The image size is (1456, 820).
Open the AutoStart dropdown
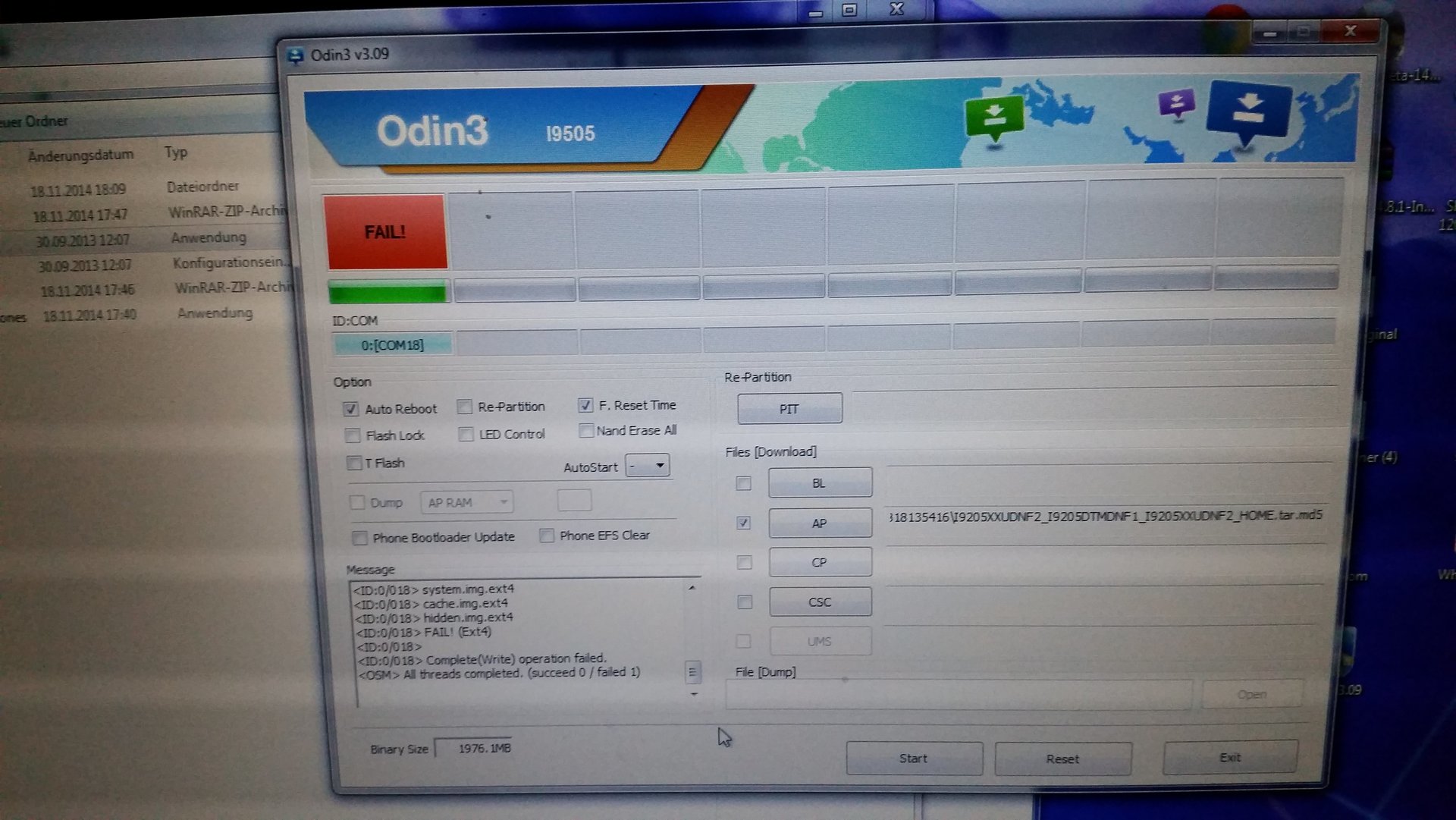pos(648,466)
